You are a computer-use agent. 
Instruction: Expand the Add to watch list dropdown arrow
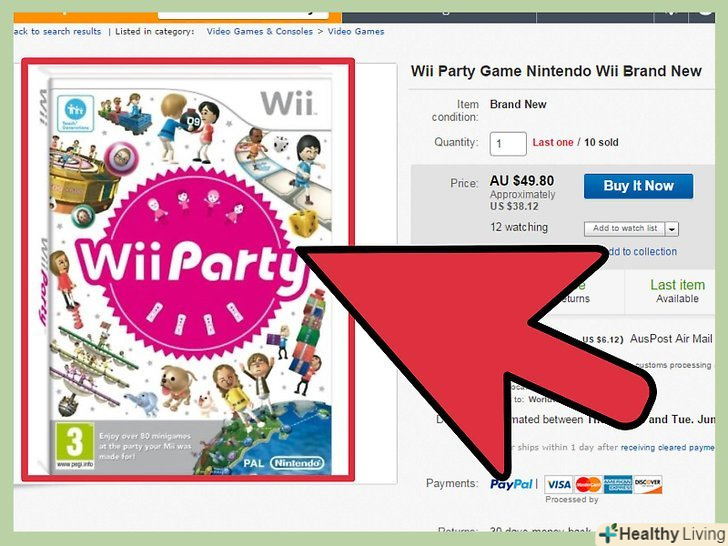click(x=672, y=229)
